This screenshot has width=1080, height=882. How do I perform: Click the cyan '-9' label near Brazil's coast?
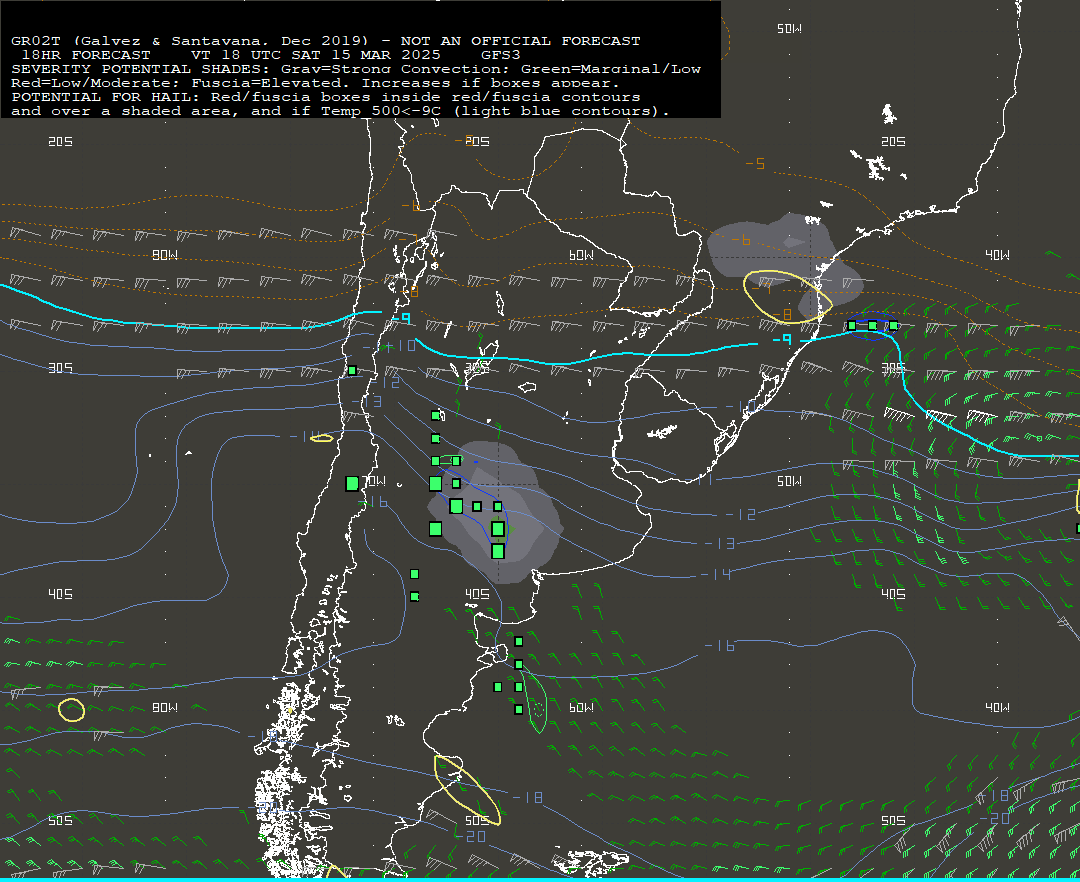[x=782, y=340]
